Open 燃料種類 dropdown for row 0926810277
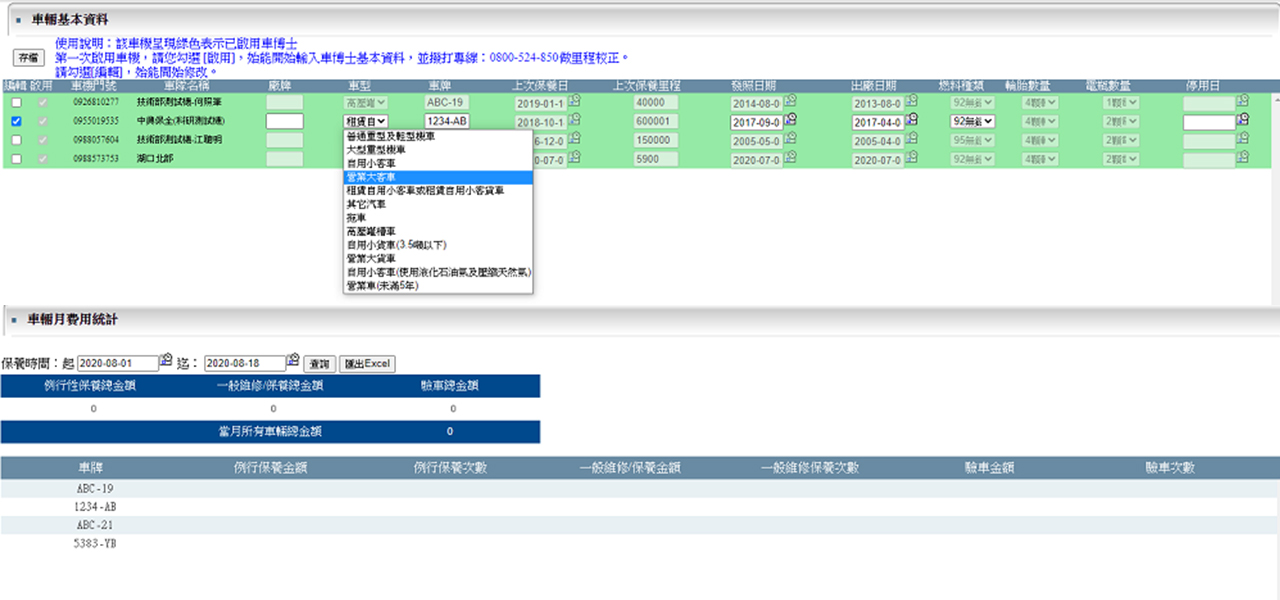The image size is (1280, 600). [x=973, y=102]
